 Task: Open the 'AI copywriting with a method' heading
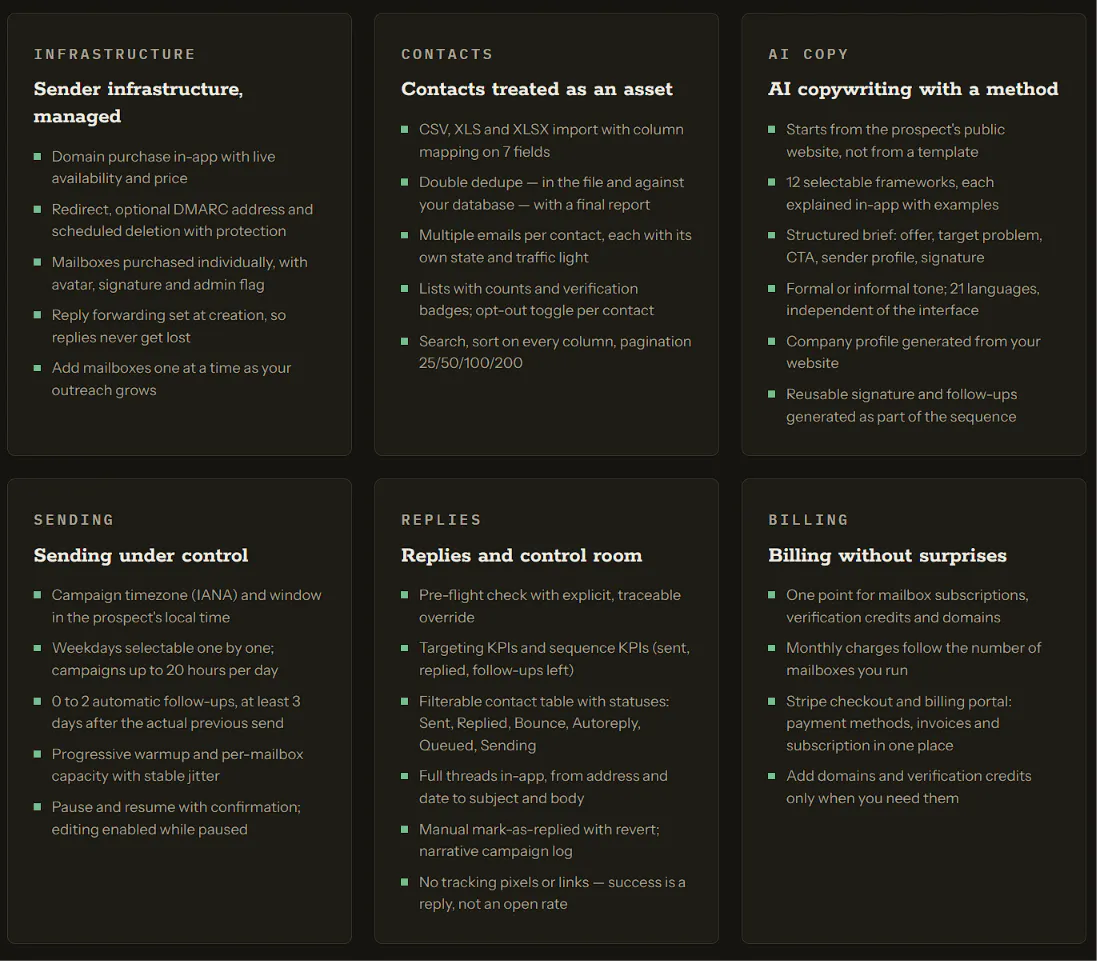coord(913,89)
